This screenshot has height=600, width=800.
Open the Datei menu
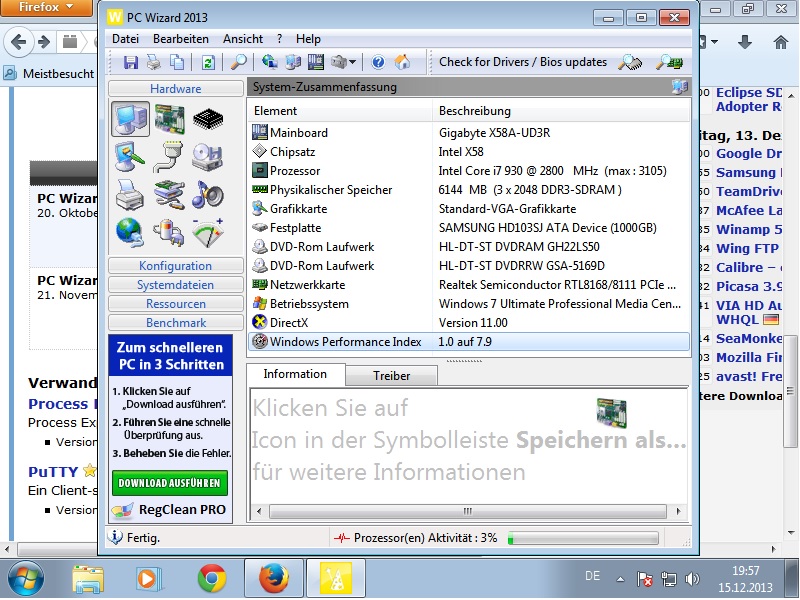coord(125,39)
